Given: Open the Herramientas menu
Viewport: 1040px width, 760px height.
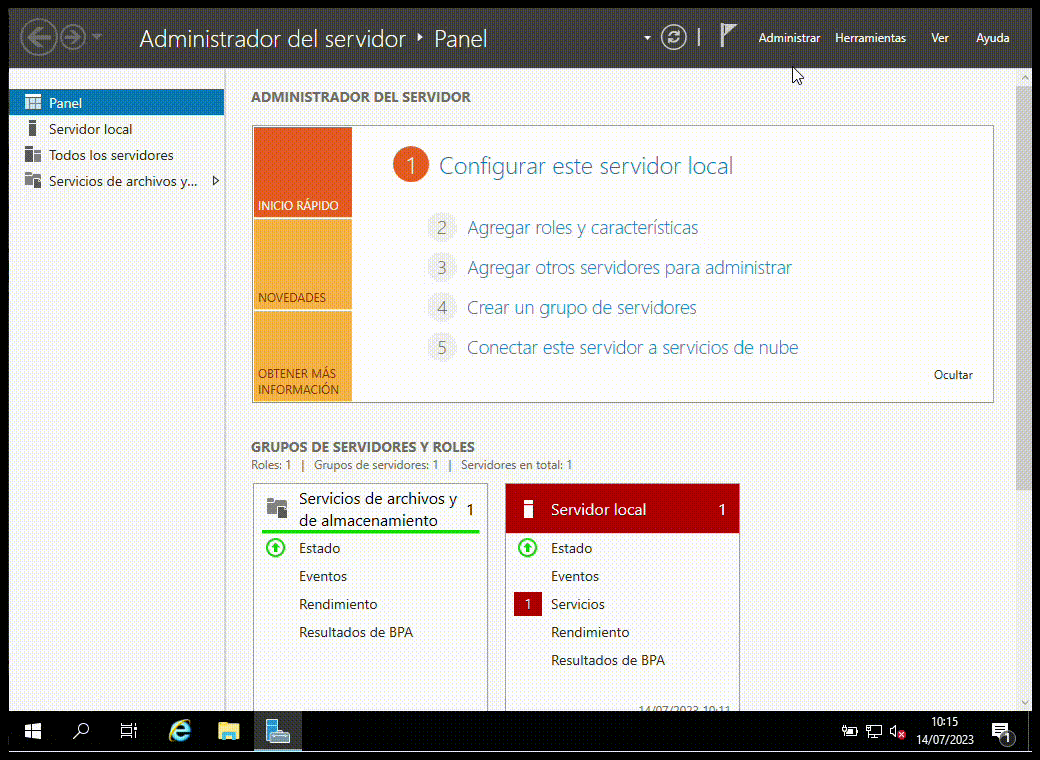Looking at the screenshot, I should click(x=870, y=38).
